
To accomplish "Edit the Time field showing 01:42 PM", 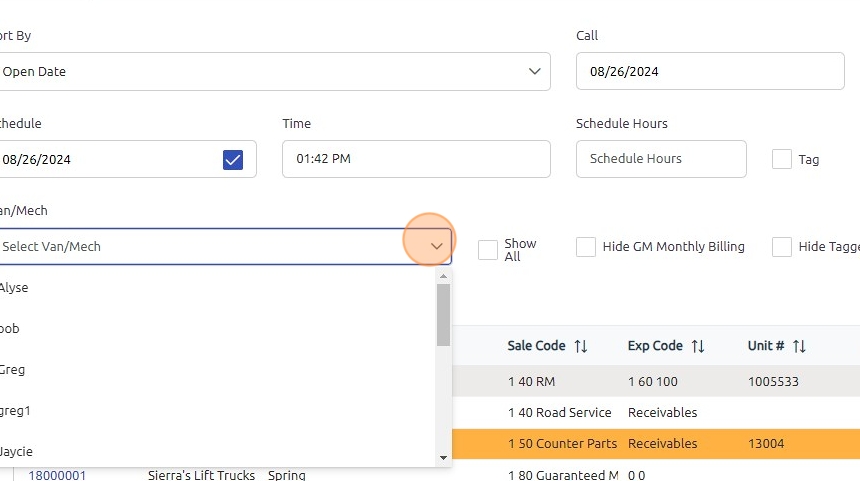I will [x=416, y=159].
